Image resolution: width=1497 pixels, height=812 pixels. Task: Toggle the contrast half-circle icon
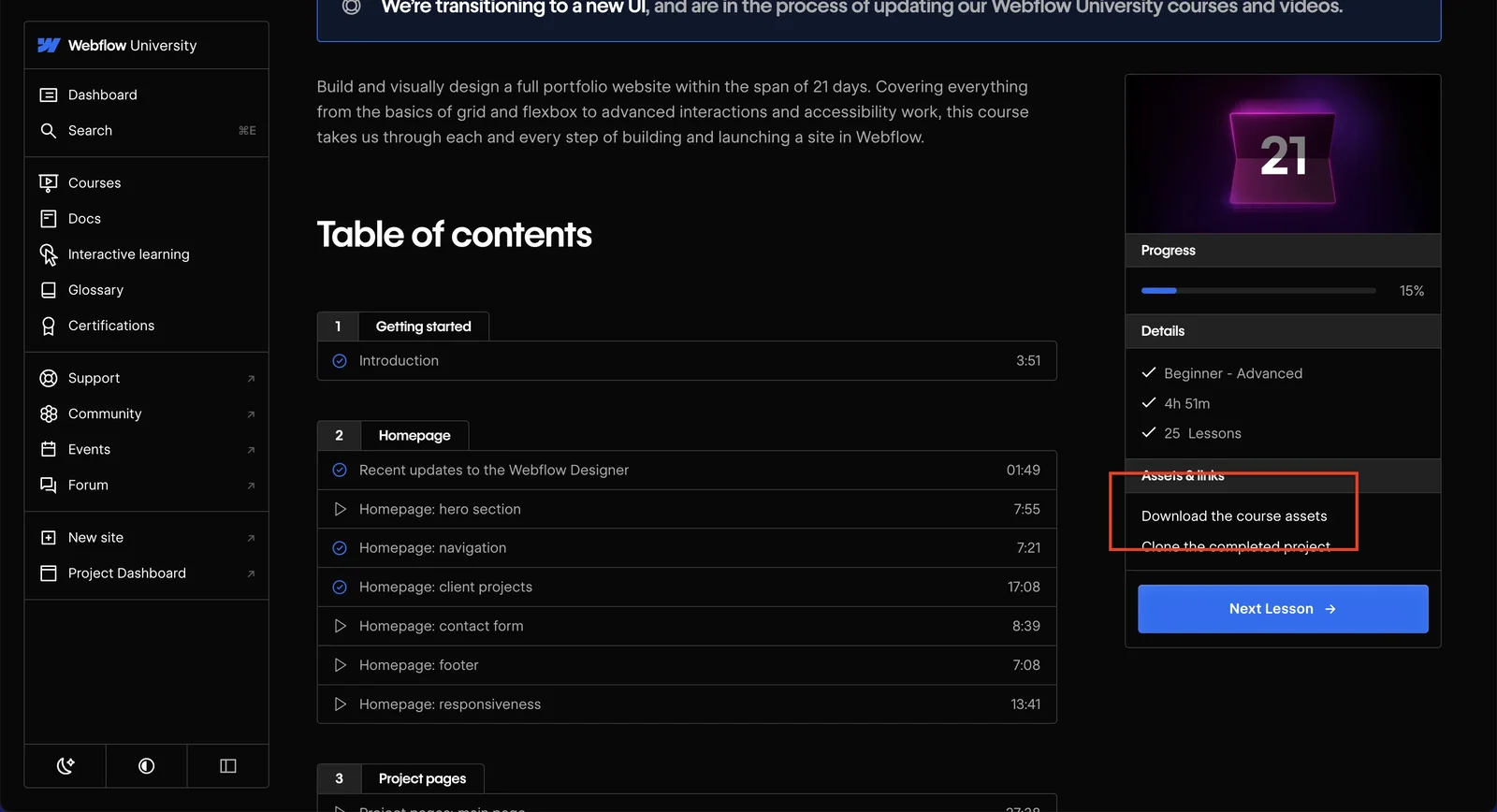[147, 766]
